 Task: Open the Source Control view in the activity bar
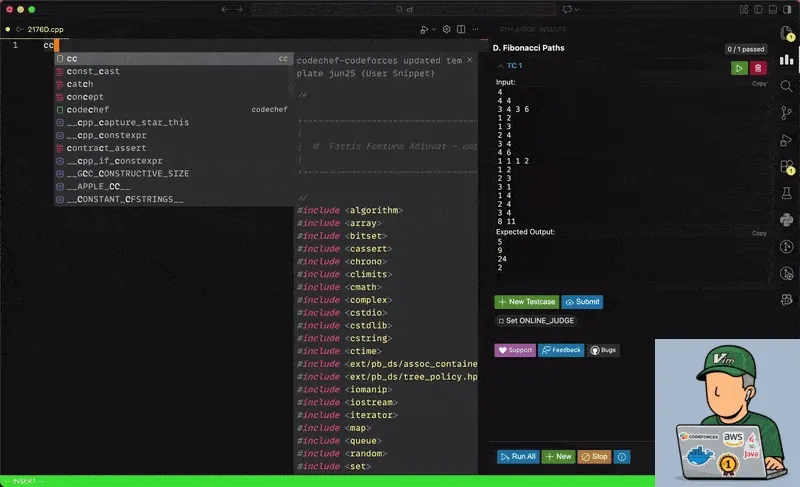(x=786, y=113)
